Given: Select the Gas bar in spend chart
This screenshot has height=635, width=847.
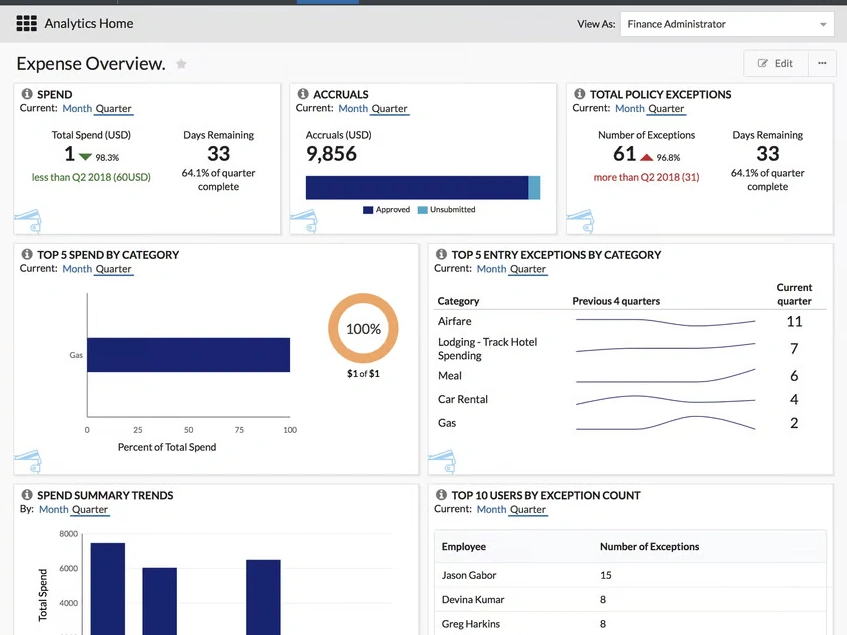Looking at the screenshot, I should pos(188,355).
